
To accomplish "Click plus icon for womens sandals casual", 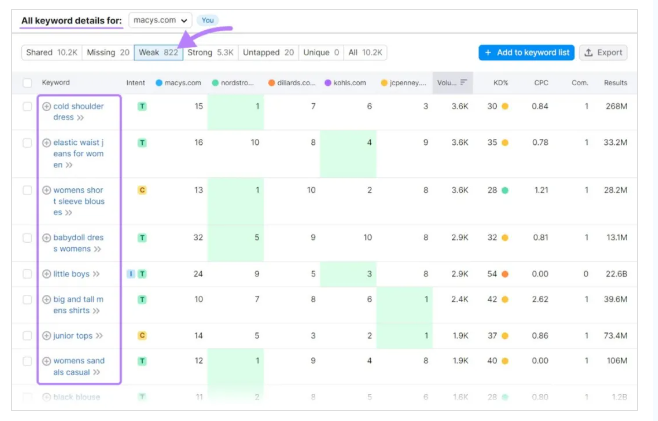I will (x=47, y=361).
